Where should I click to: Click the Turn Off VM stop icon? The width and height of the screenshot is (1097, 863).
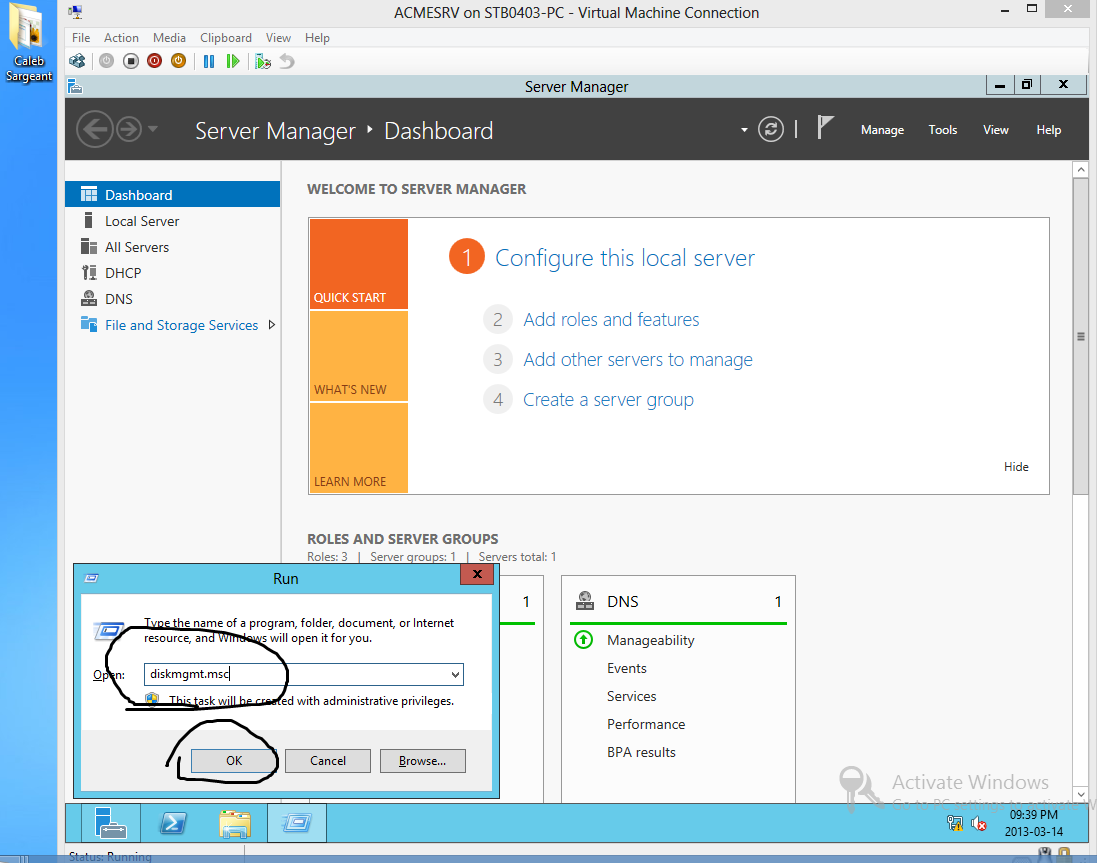131,62
